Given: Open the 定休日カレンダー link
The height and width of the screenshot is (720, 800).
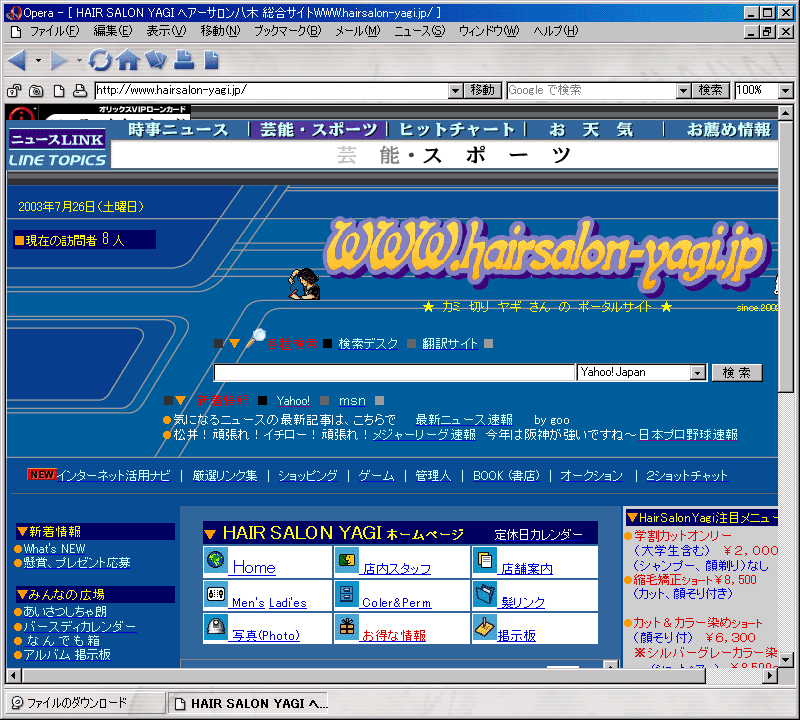Looking at the screenshot, I should [x=538, y=535].
